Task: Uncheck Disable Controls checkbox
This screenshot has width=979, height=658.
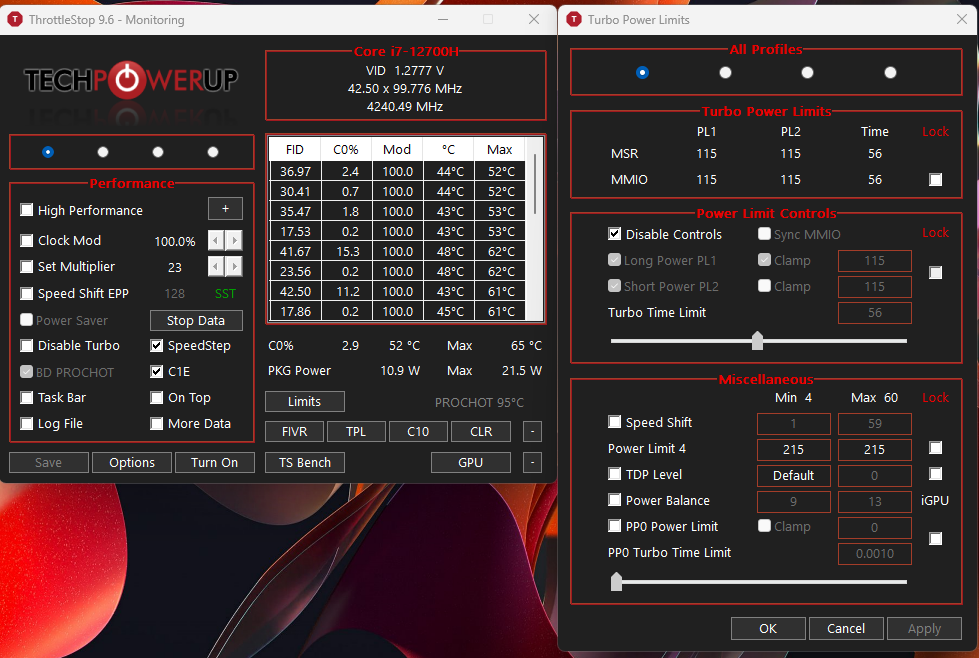Action: click(614, 234)
